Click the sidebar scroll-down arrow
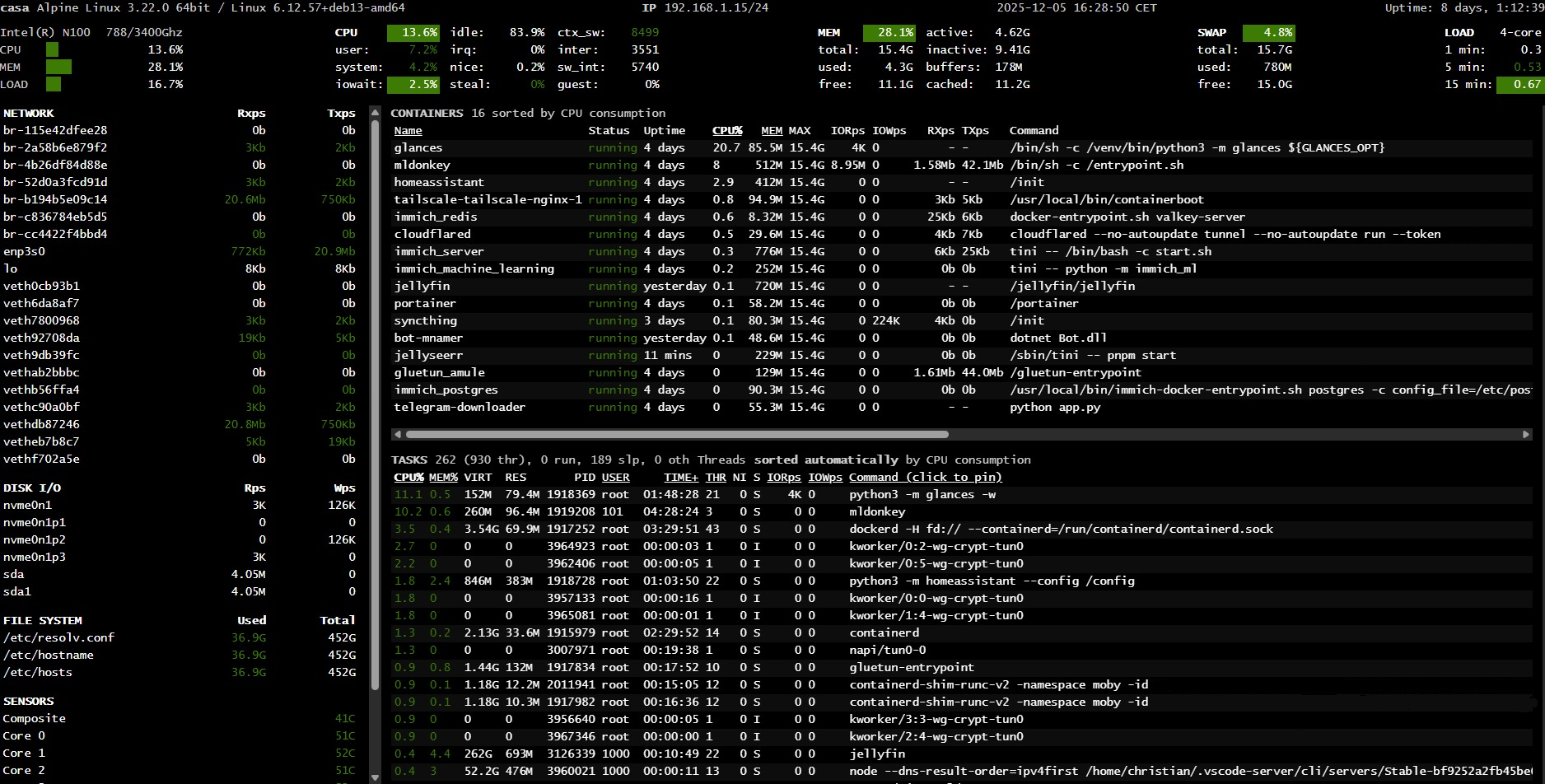 [376, 777]
